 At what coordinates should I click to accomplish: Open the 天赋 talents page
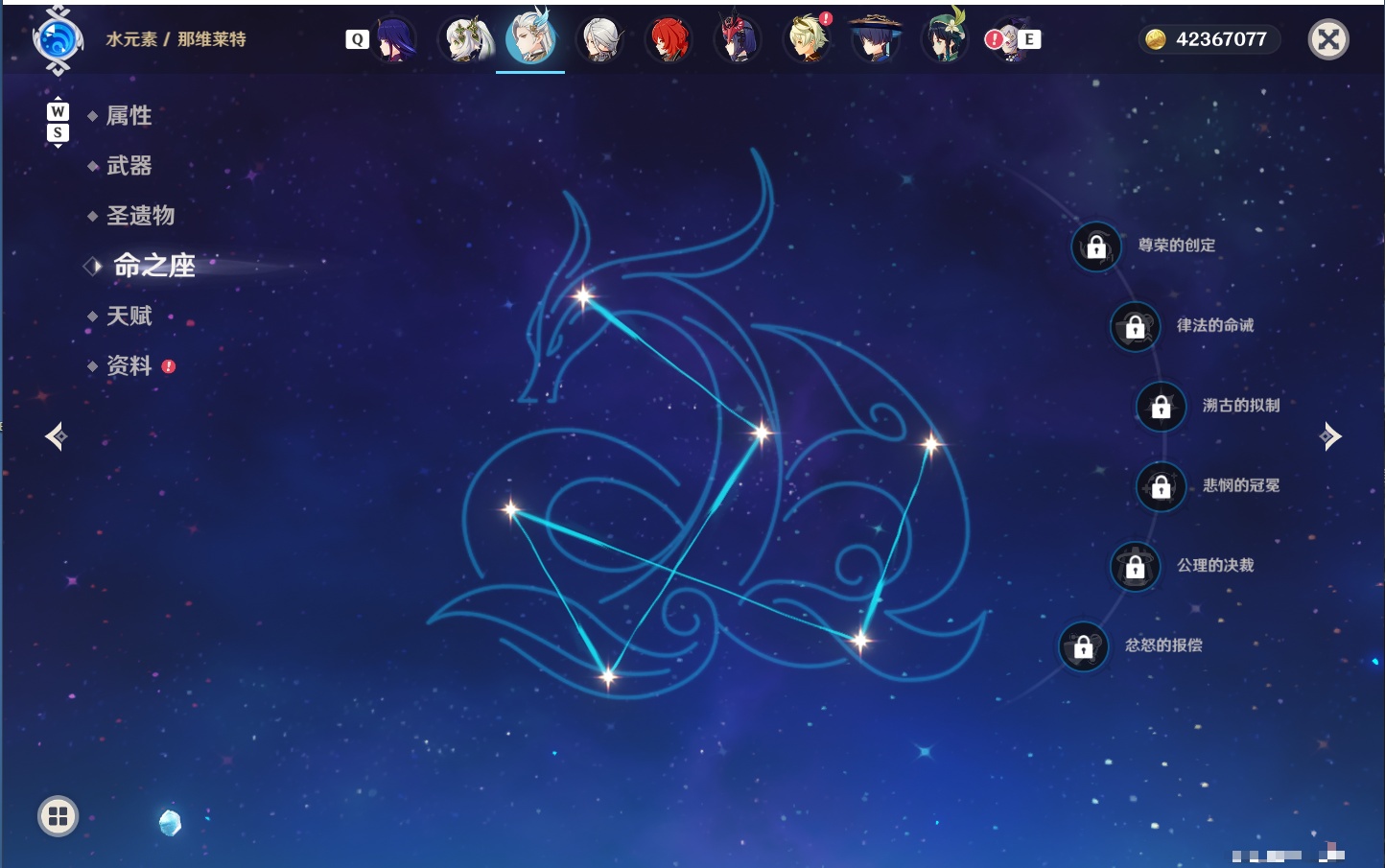point(129,316)
